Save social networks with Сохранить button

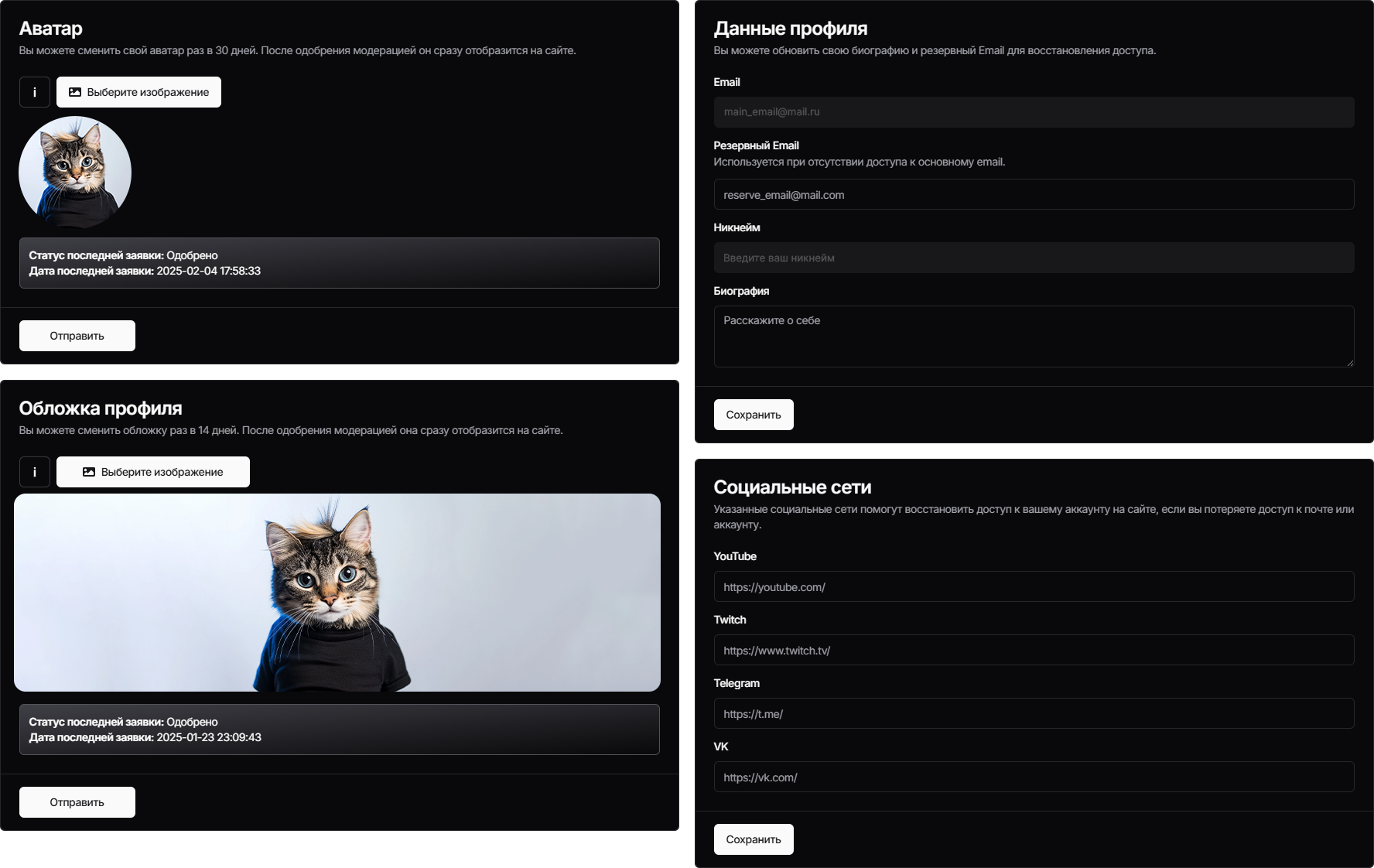tap(754, 839)
